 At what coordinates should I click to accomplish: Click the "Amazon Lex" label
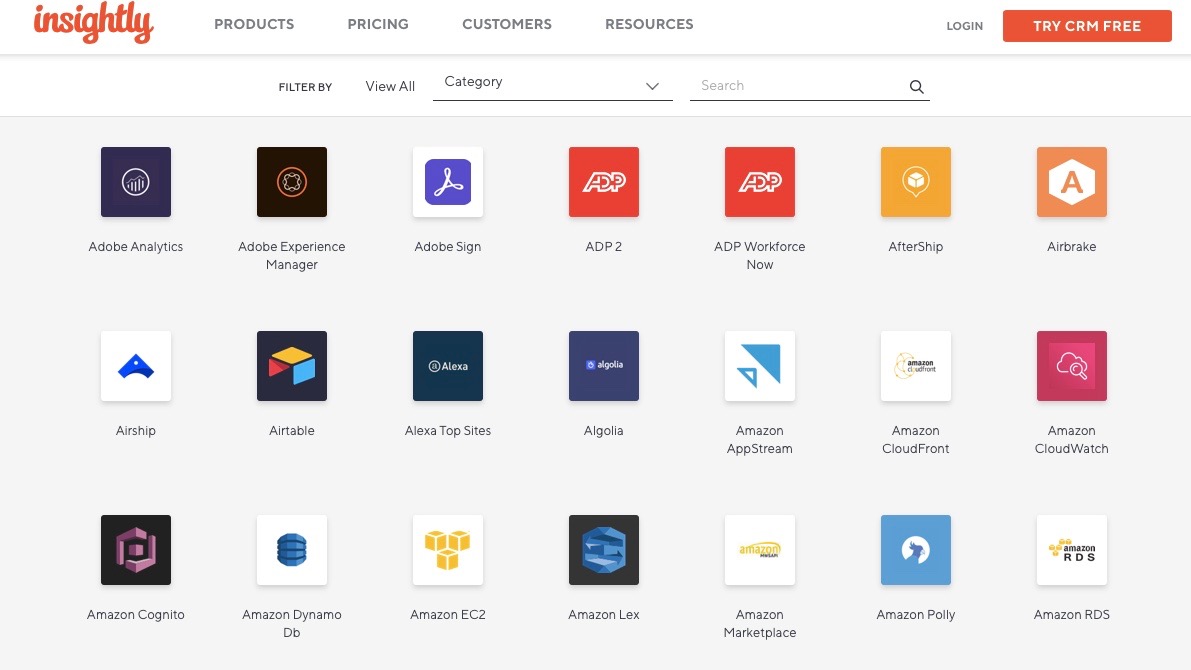tap(604, 615)
